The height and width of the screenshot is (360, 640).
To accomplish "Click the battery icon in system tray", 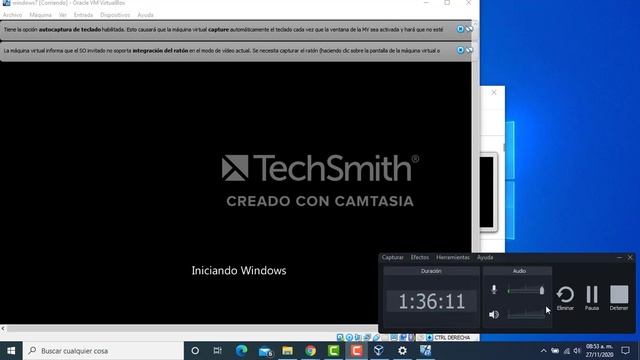I will 555,351.
